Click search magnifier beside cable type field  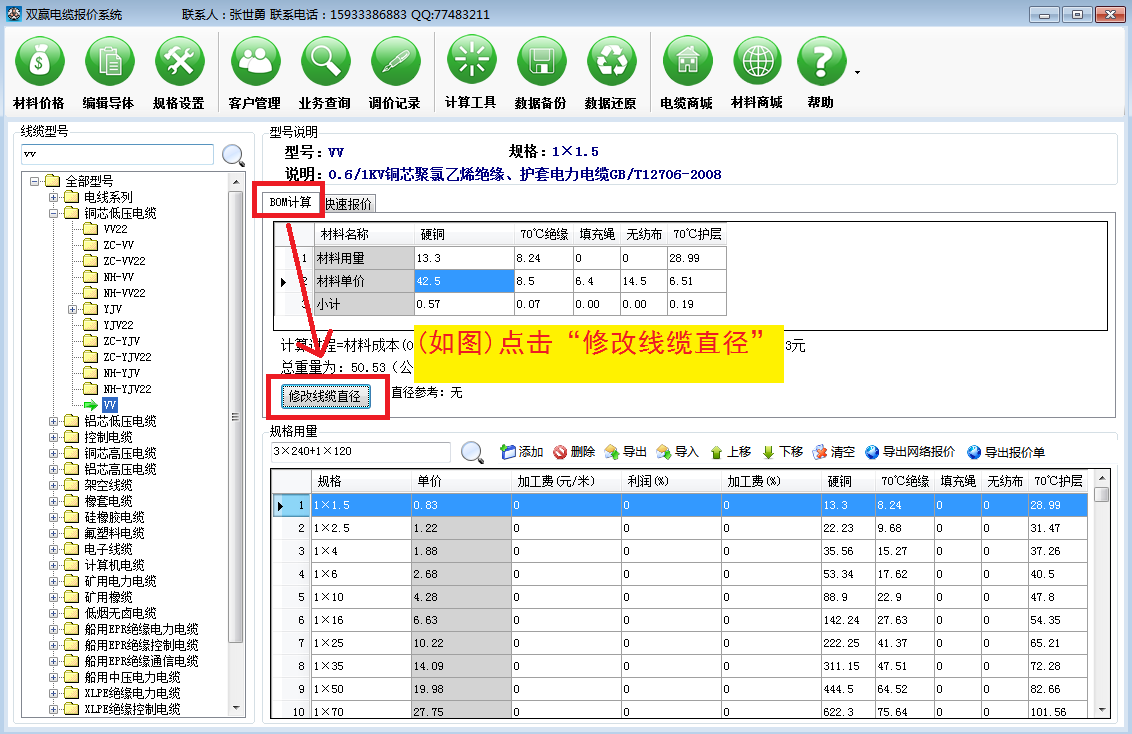tap(233, 155)
